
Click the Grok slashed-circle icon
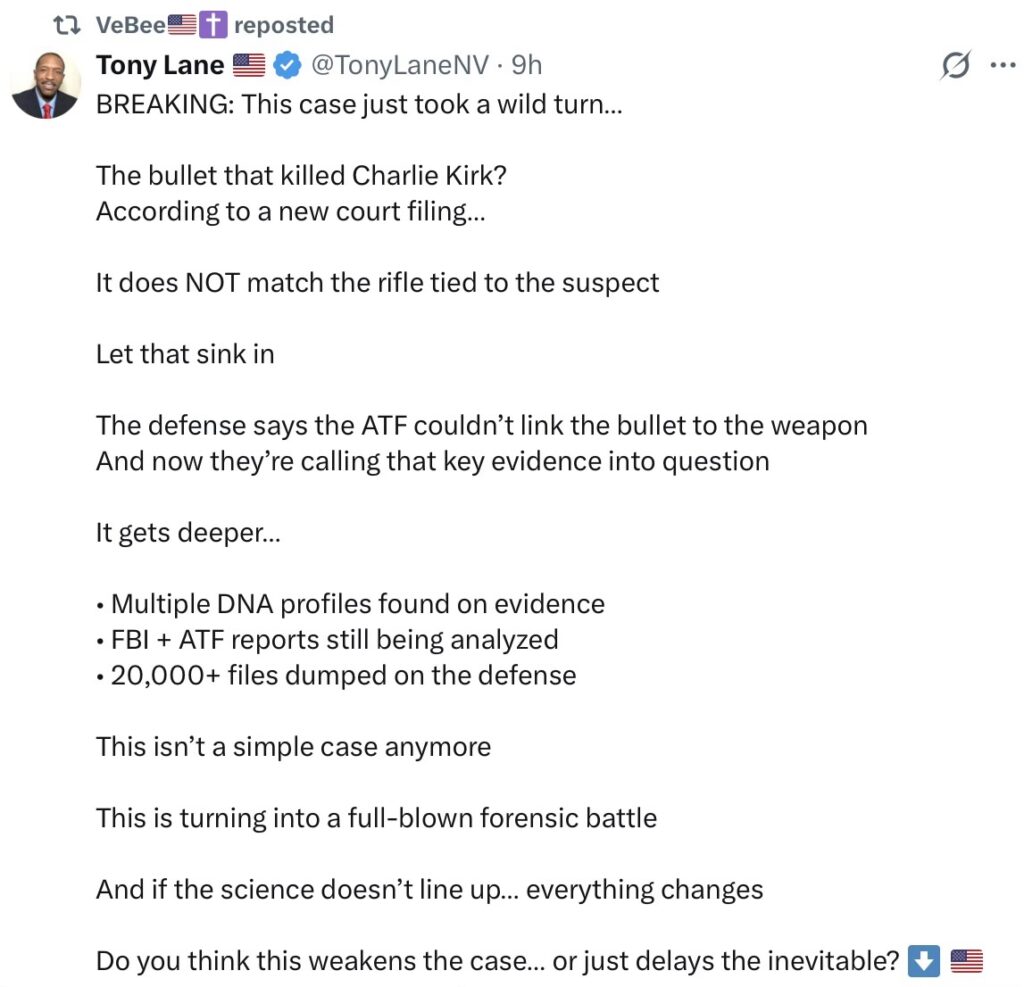(x=955, y=66)
